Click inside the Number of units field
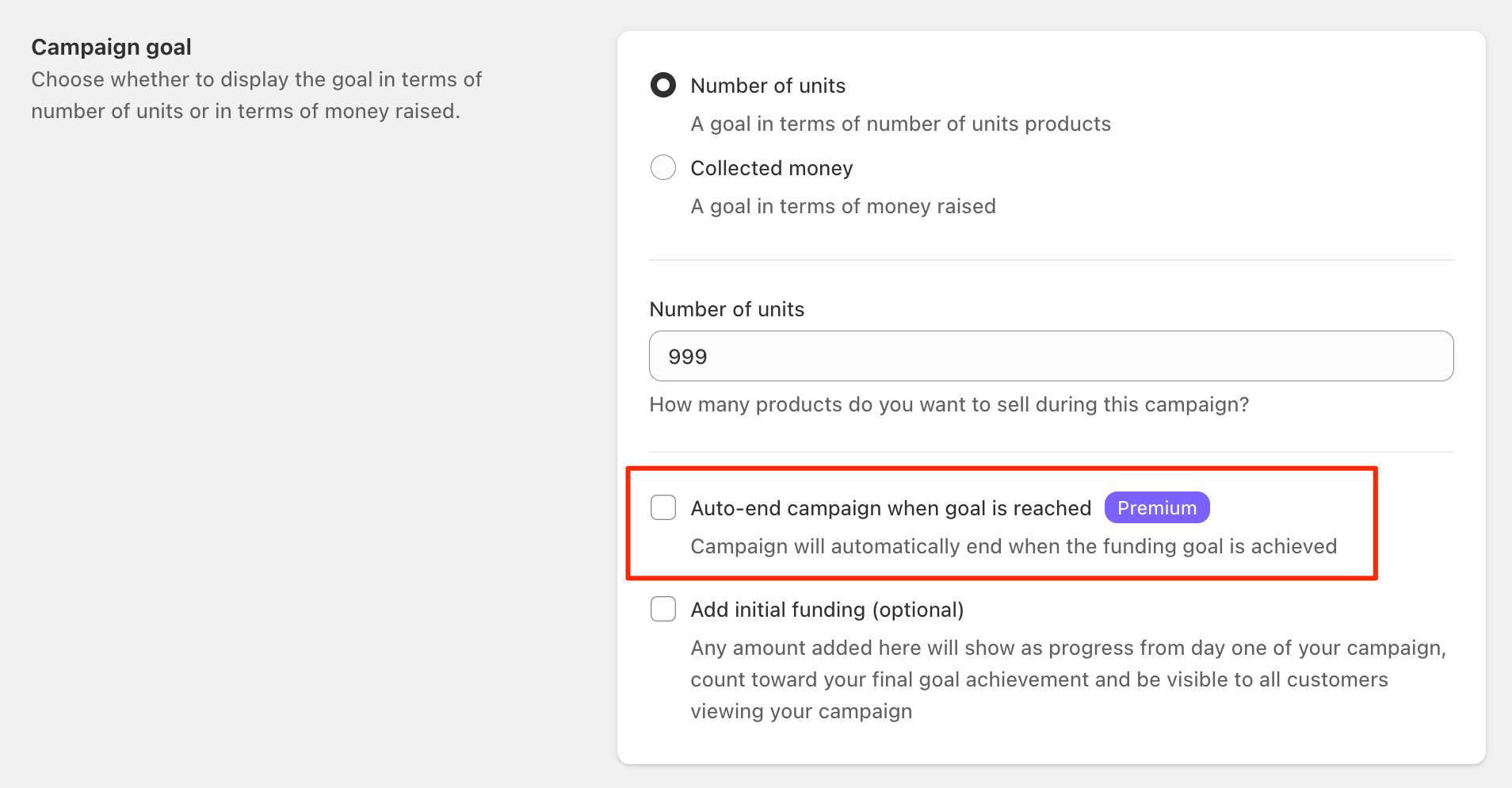Viewport: 1512px width, 788px height. pyautogui.click(x=1050, y=356)
